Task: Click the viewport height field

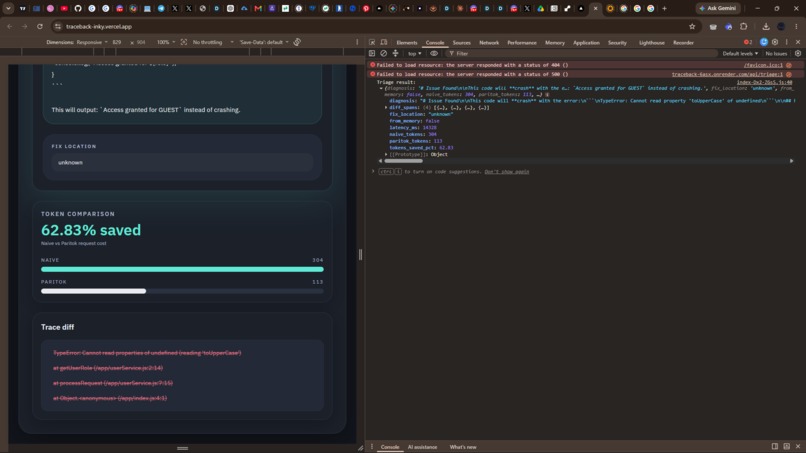Action: (141, 42)
